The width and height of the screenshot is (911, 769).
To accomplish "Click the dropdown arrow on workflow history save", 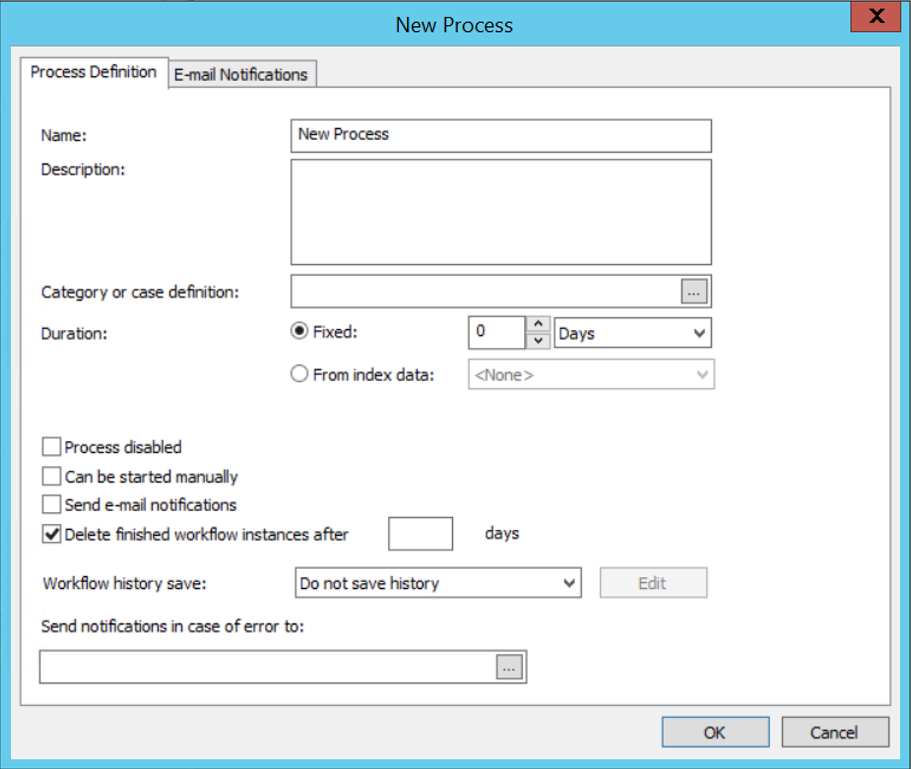I will [569, 582].
